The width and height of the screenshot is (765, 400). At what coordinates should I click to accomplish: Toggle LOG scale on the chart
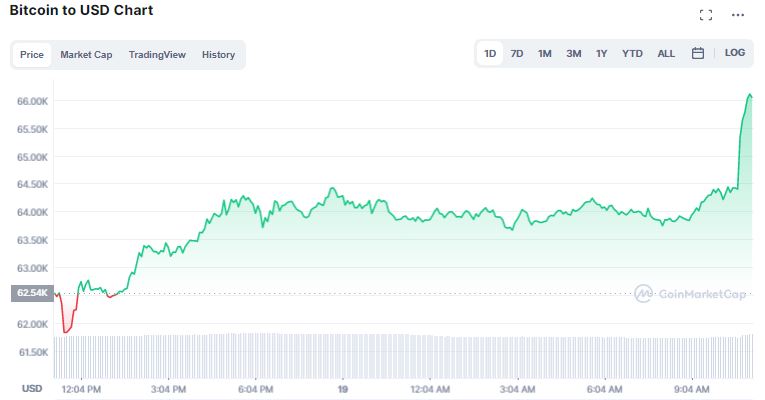735,53
